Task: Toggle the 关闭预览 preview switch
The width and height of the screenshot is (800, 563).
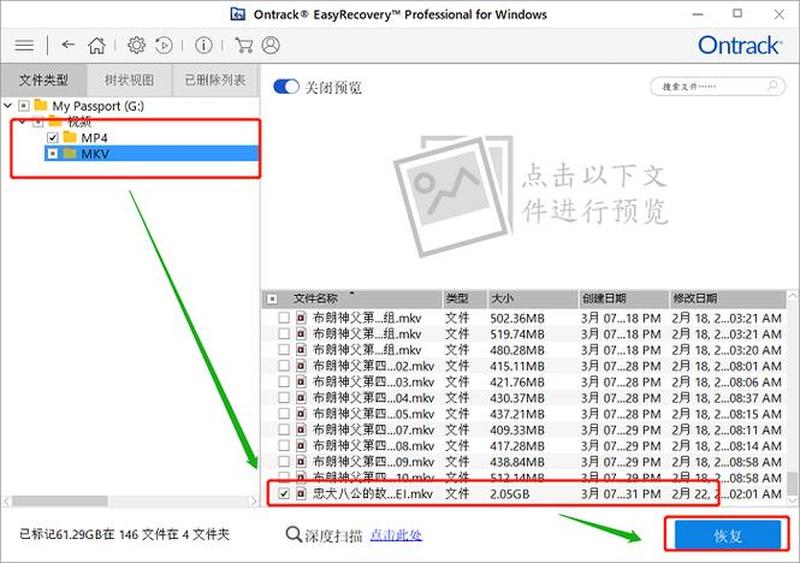Action: coord(286,86)
